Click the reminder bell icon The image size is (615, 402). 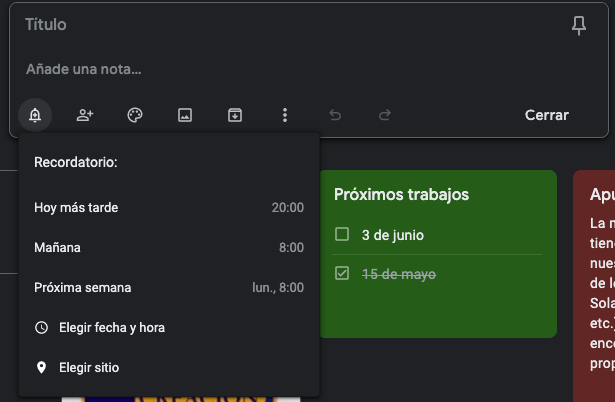[35, 115]
